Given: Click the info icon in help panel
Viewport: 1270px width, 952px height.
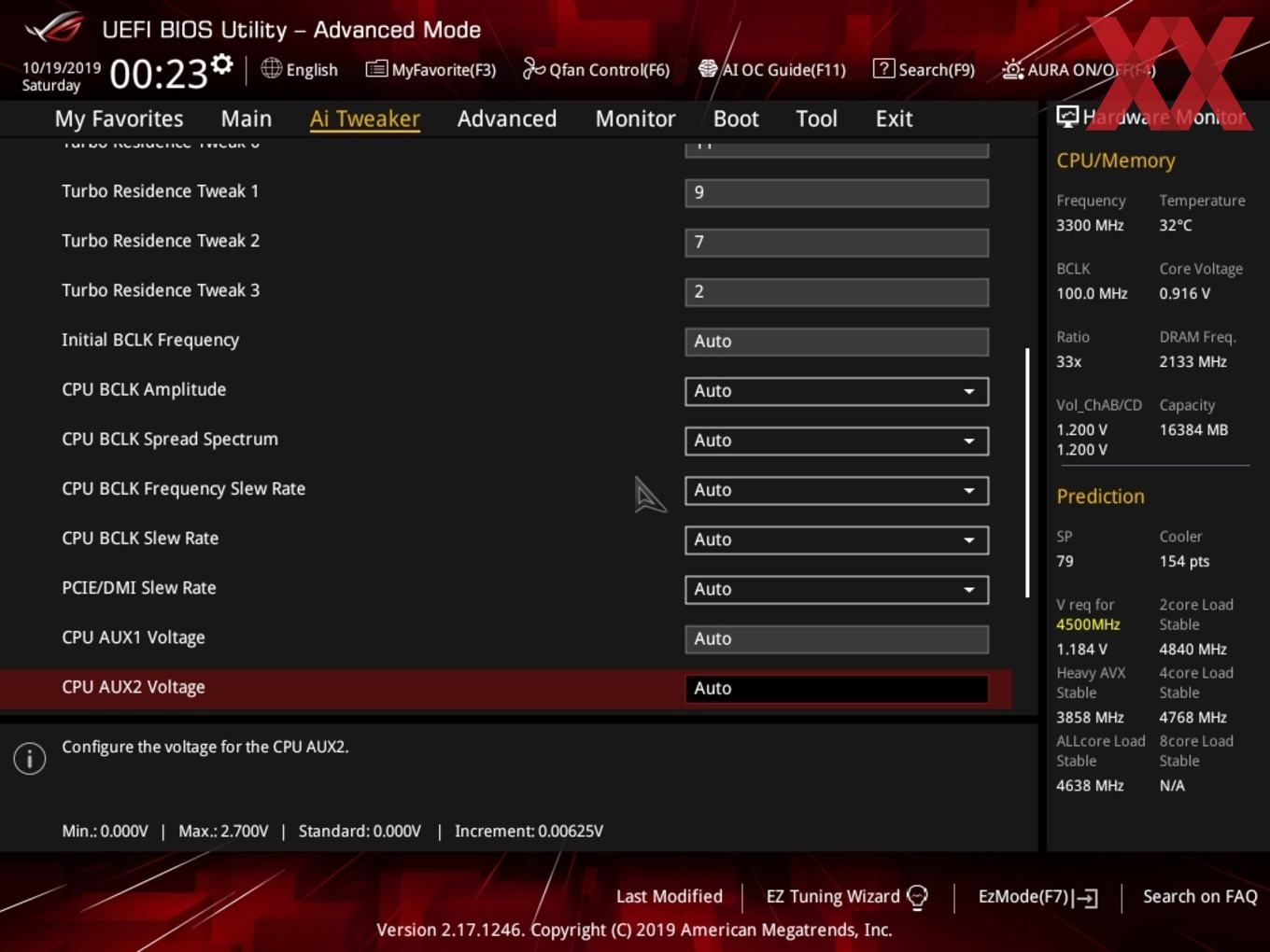Looking at the screenshot, I should point(30,758).
